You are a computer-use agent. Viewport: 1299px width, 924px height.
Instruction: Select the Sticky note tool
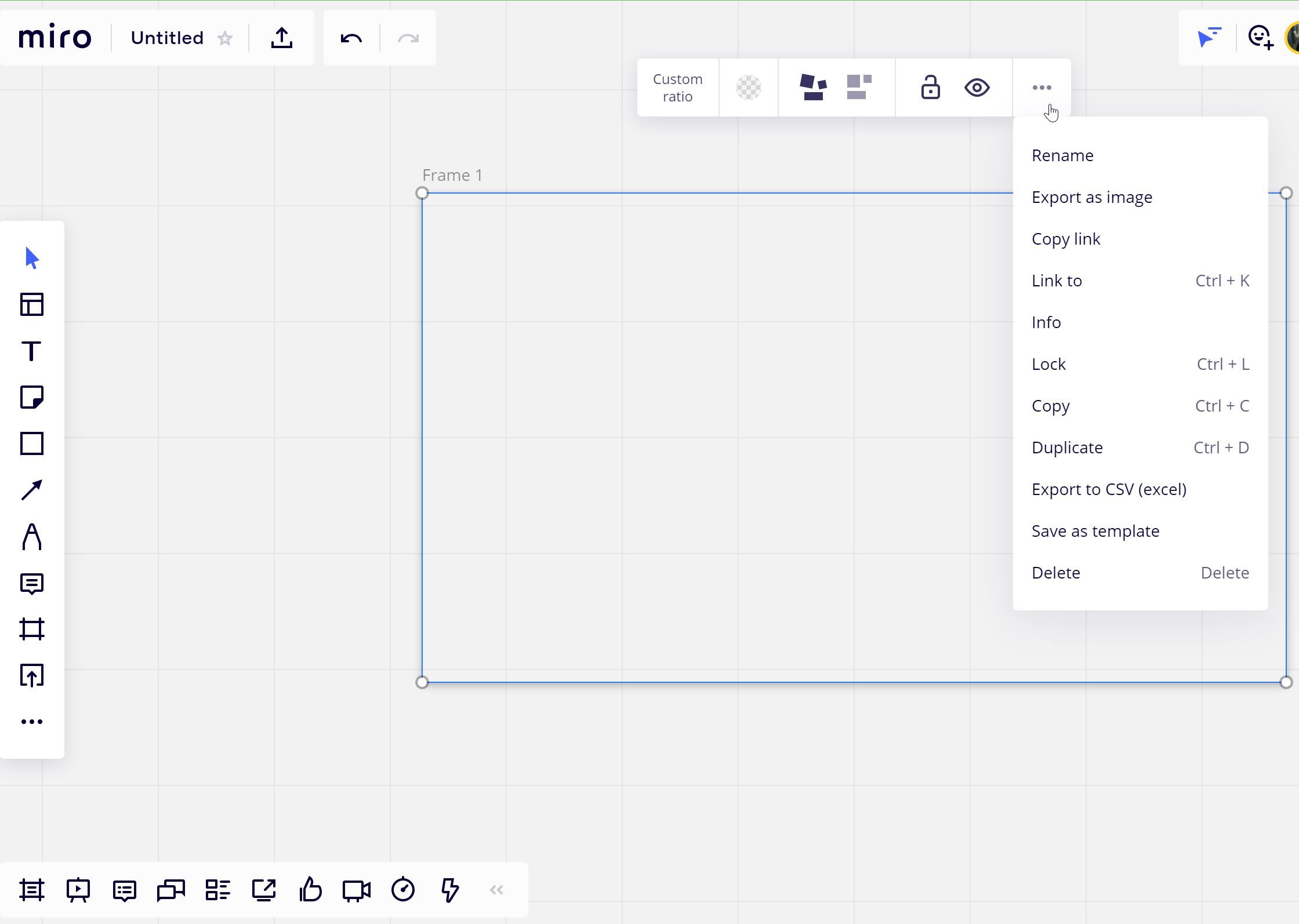[x=32, y=398]
